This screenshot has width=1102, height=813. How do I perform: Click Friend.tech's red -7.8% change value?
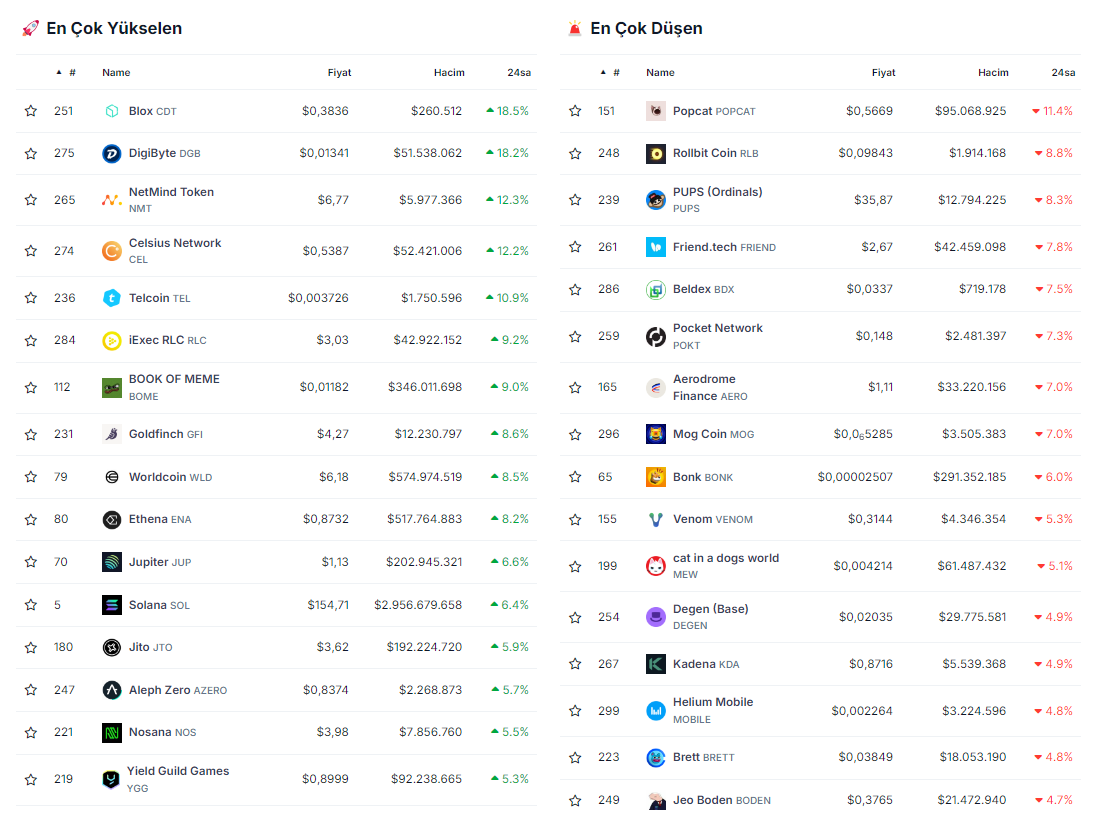click(1053, 247)
